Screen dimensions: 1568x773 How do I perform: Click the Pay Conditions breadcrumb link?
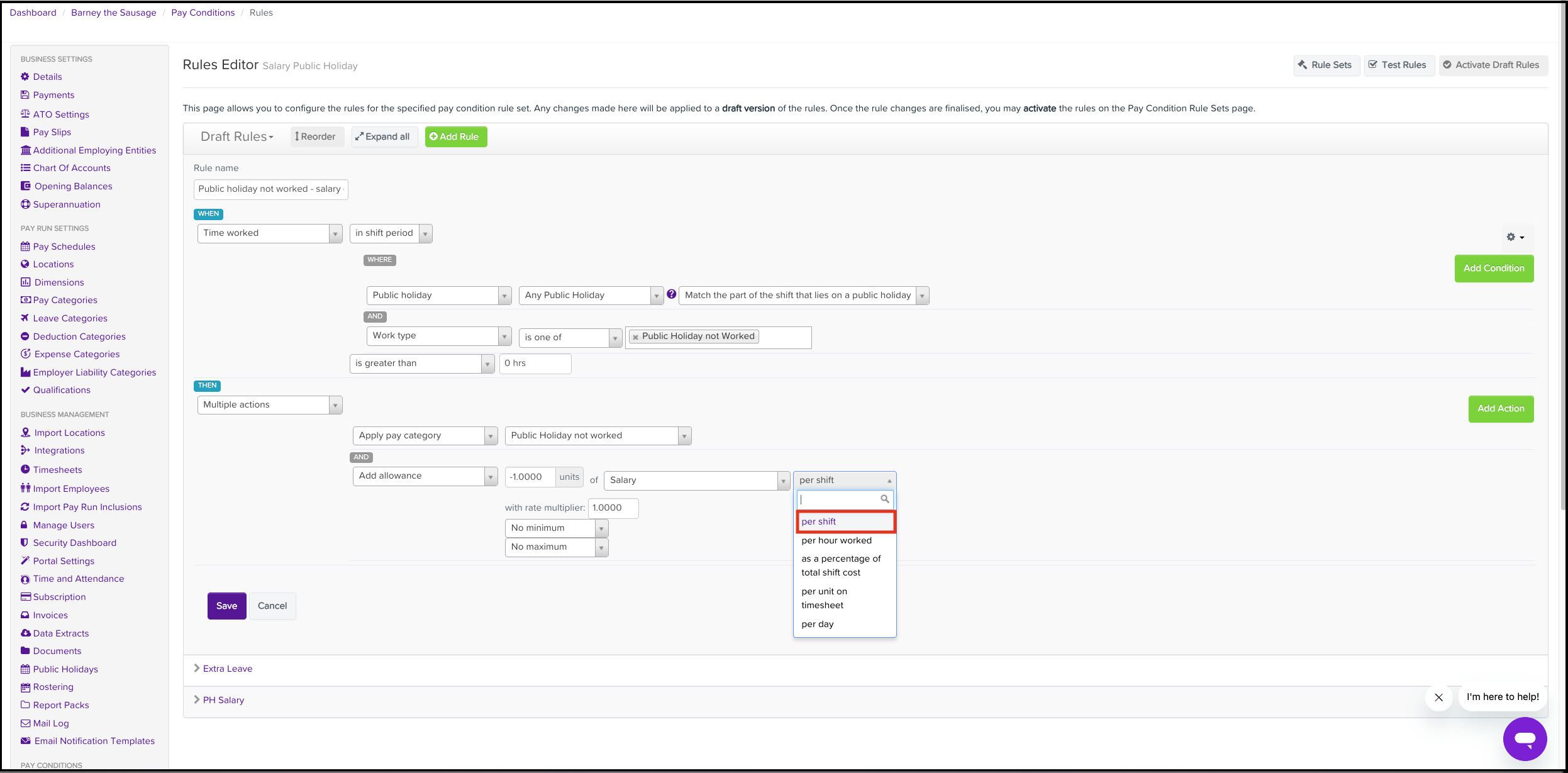203,13
